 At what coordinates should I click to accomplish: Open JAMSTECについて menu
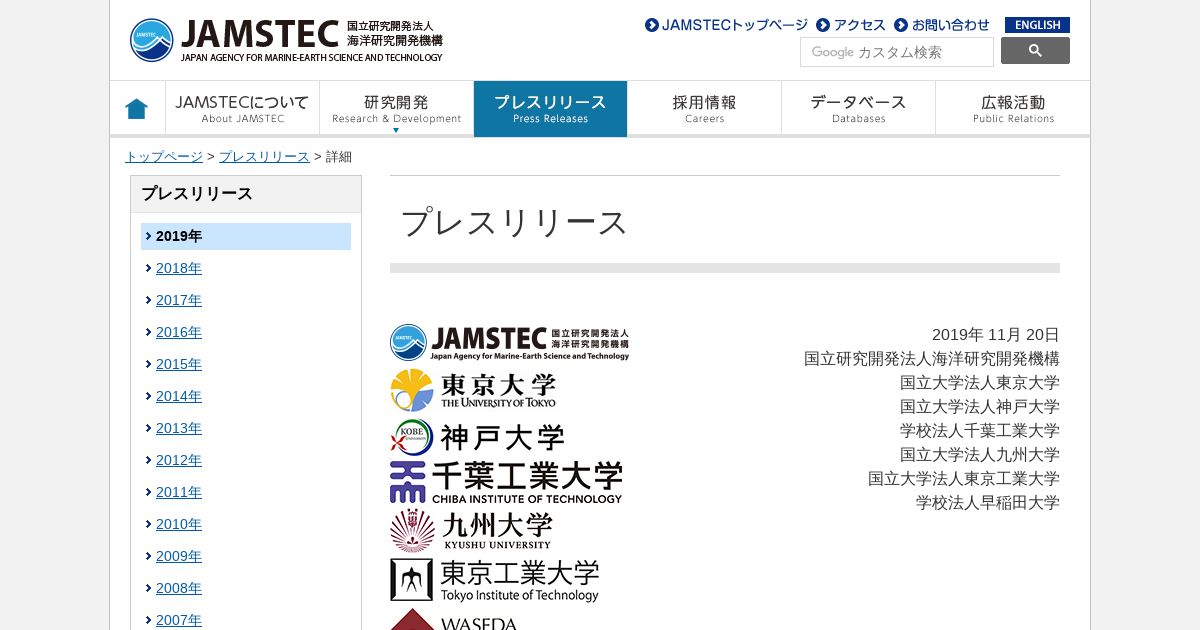[x=243, y=108]
